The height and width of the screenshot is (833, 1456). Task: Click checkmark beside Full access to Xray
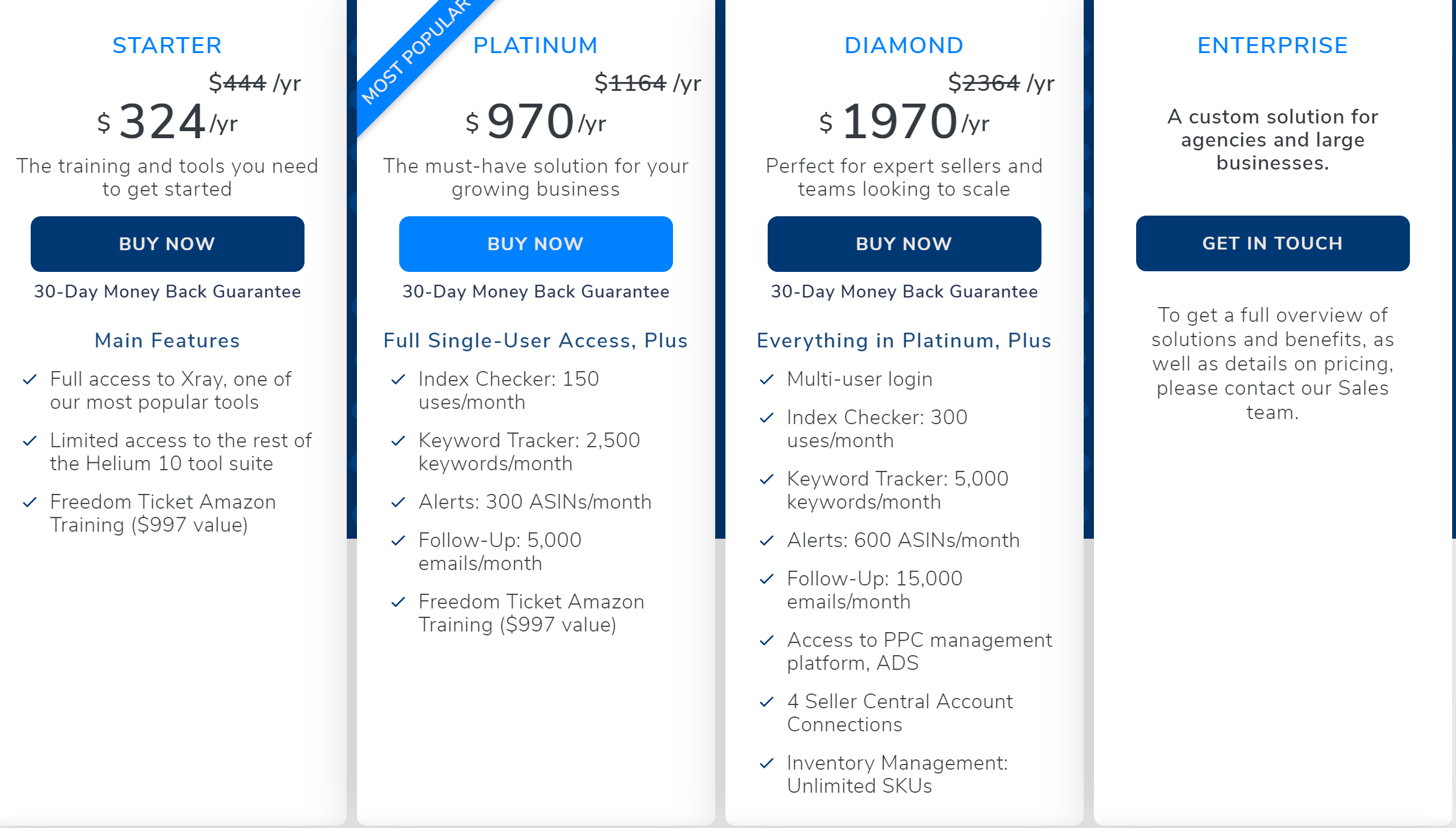click(x=29, y=379)
